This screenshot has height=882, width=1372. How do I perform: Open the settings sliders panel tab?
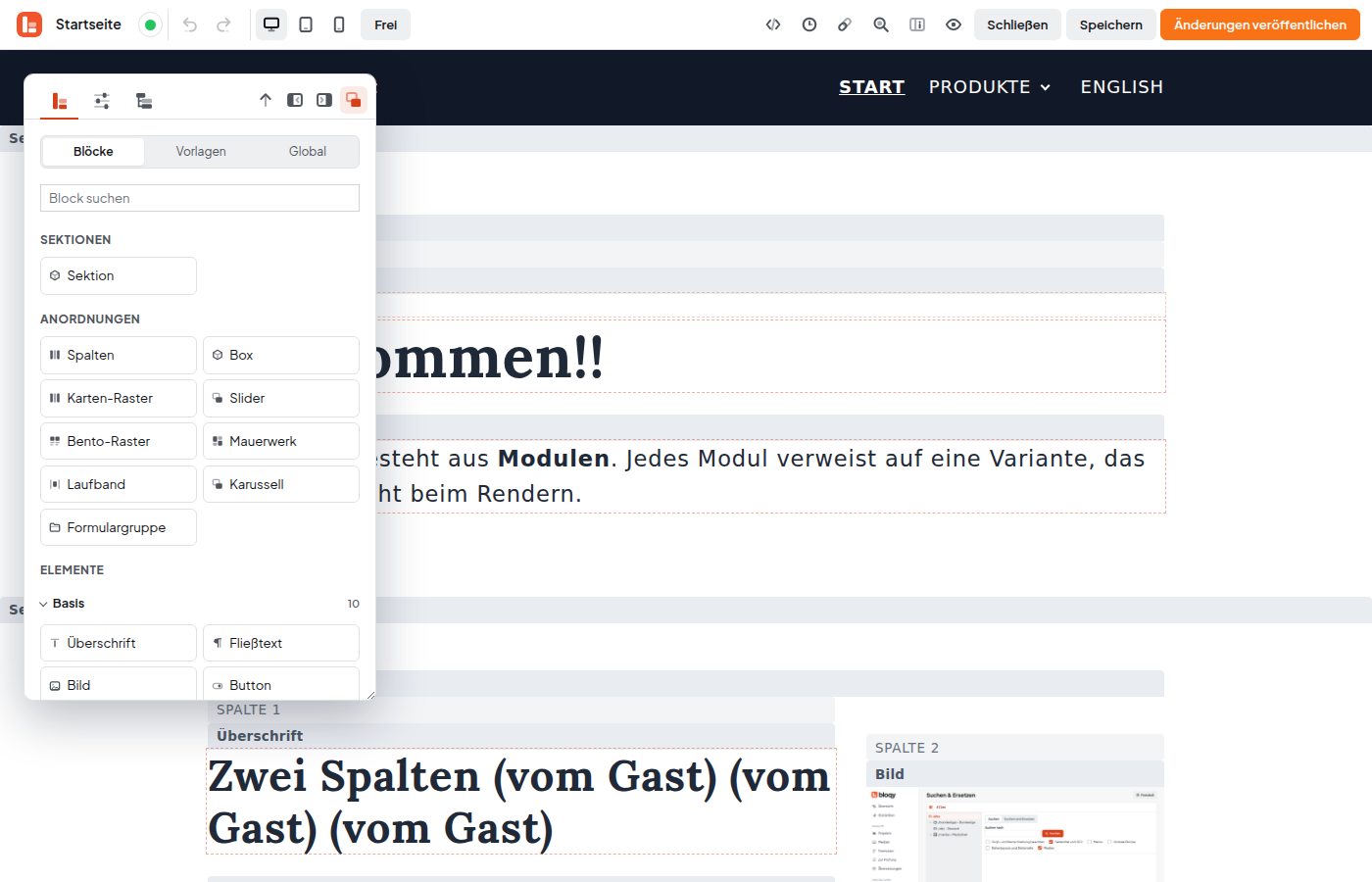(102, 101)
